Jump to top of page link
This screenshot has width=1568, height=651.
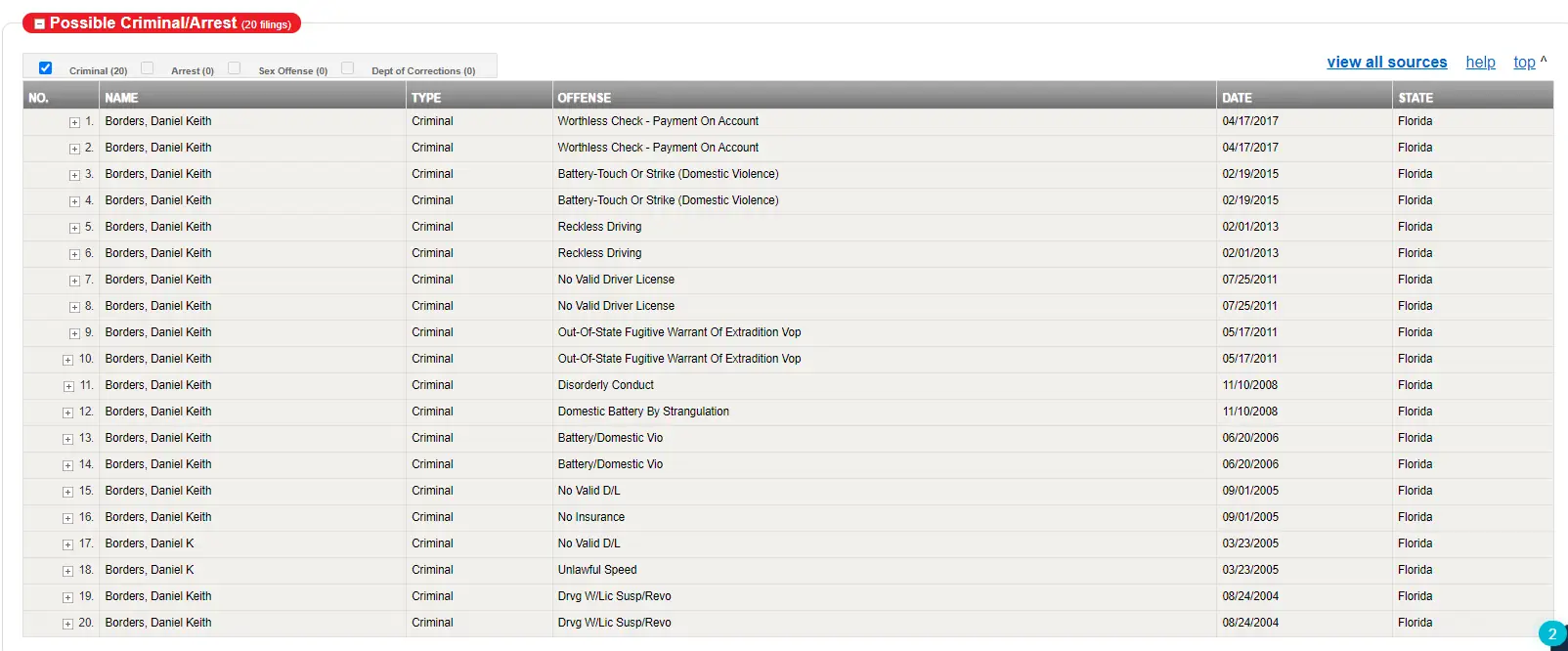tap(1524, 63)
